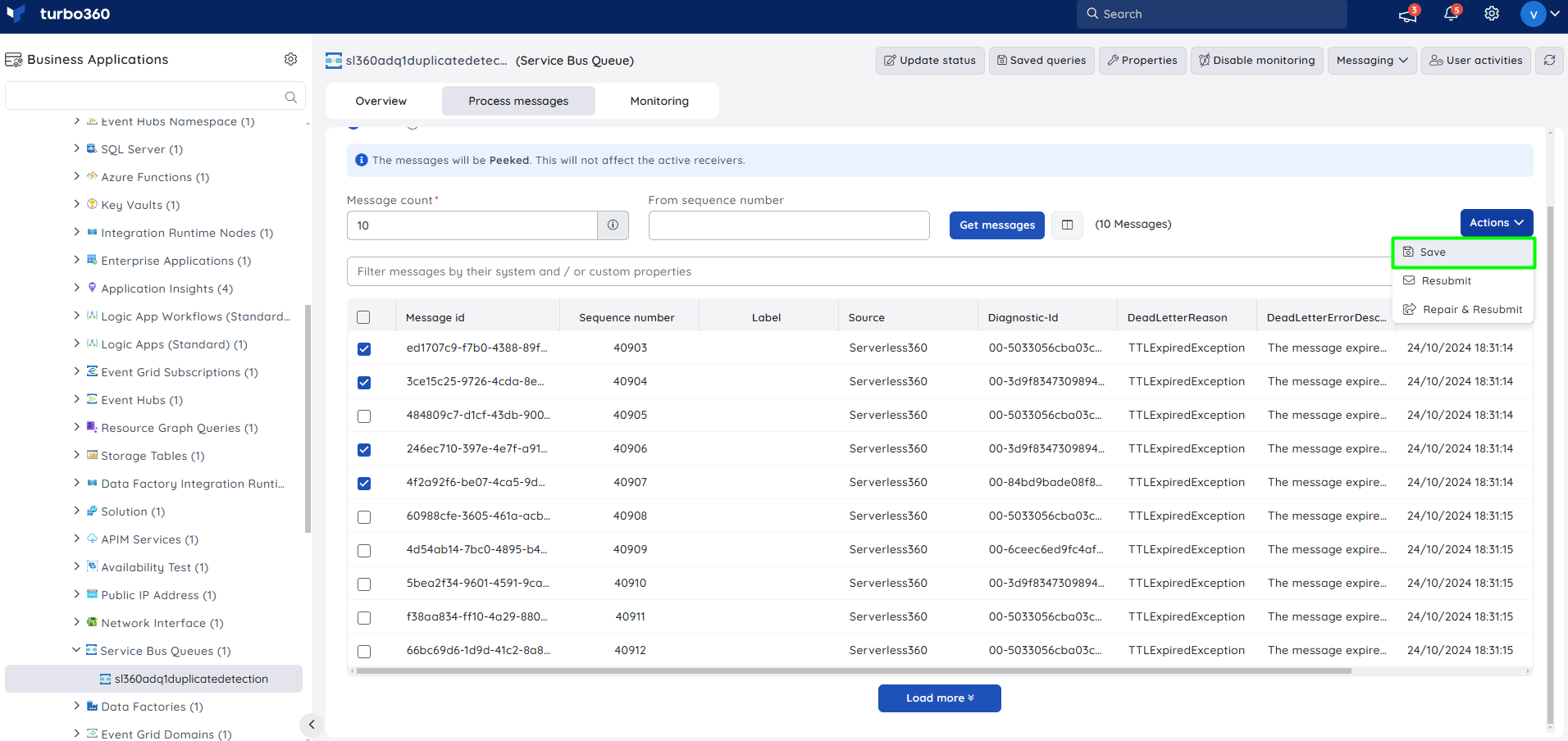Image resolution: width=1568 pixels, height=741 pixels.
Task: Open Saved queries
Action: [x=1042, y=60]
